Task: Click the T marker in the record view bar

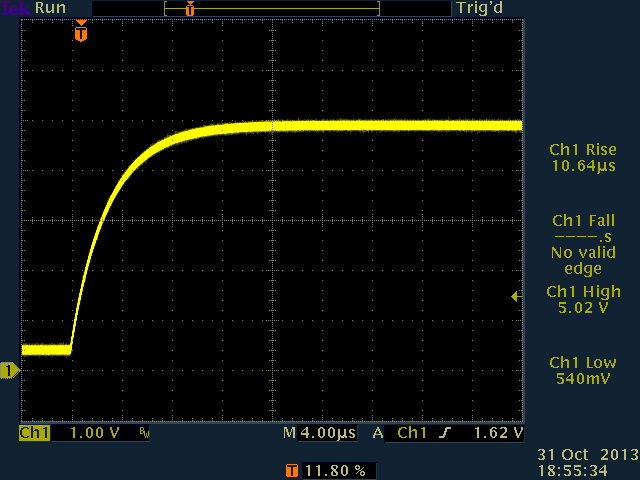Action: click(190, 8)
